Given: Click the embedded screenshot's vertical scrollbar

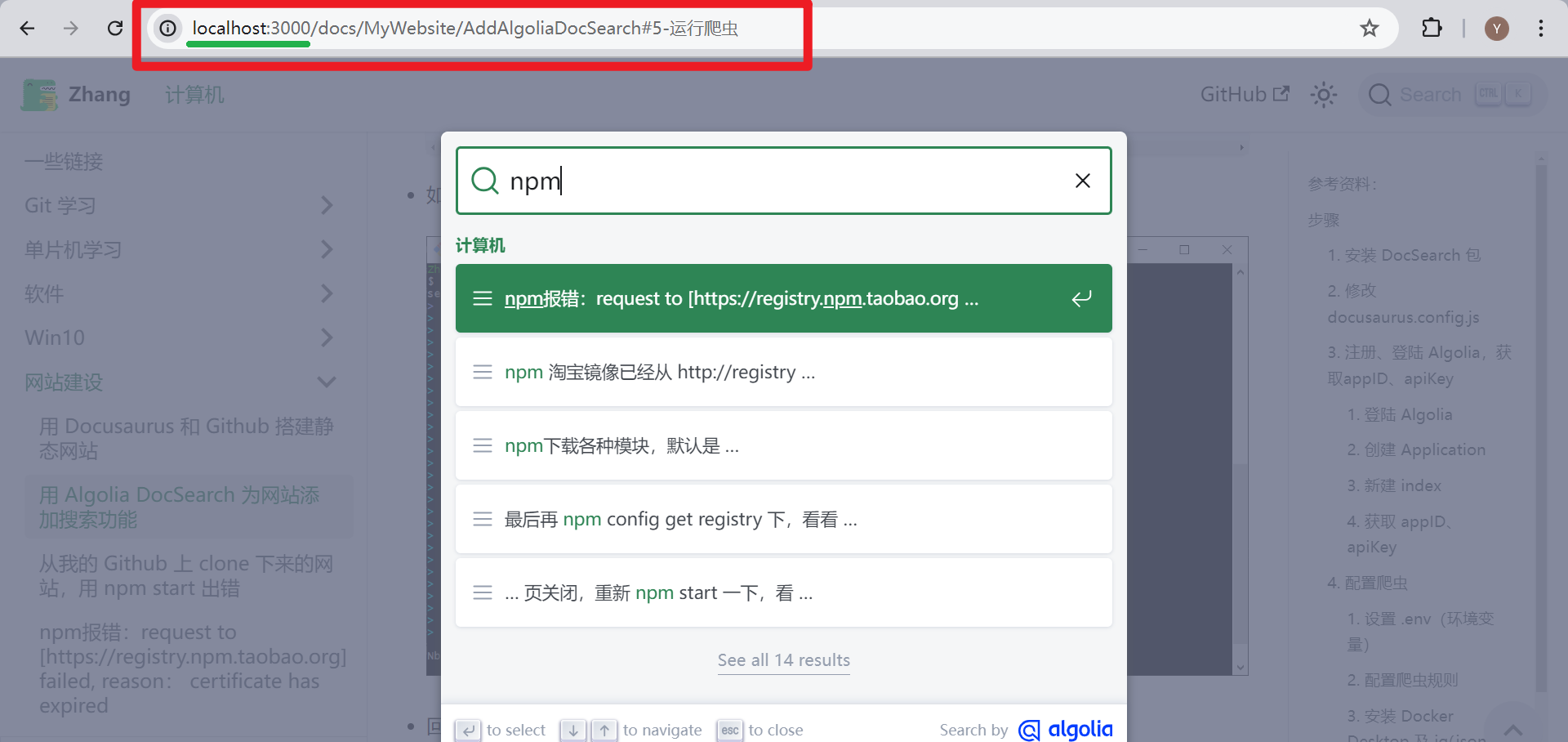Looking at the screenshot, I should (1241, 470).
